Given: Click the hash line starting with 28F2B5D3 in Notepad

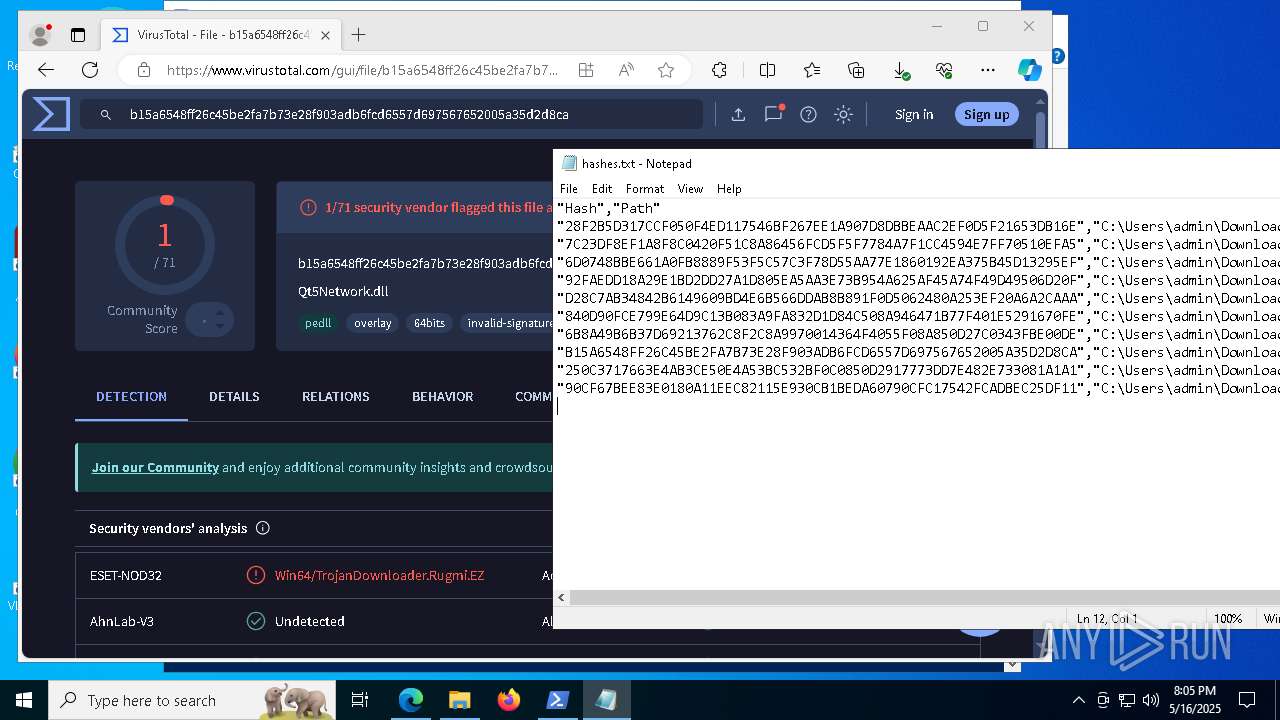Looking at the screenshot, I should (918, 226).
